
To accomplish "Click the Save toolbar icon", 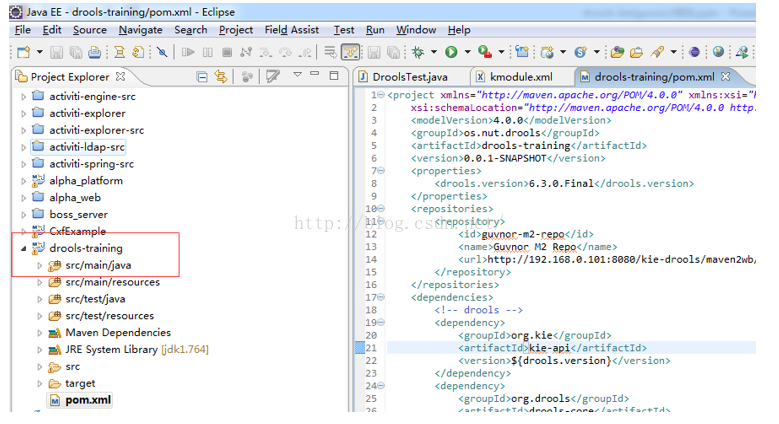I will (57, 52).
